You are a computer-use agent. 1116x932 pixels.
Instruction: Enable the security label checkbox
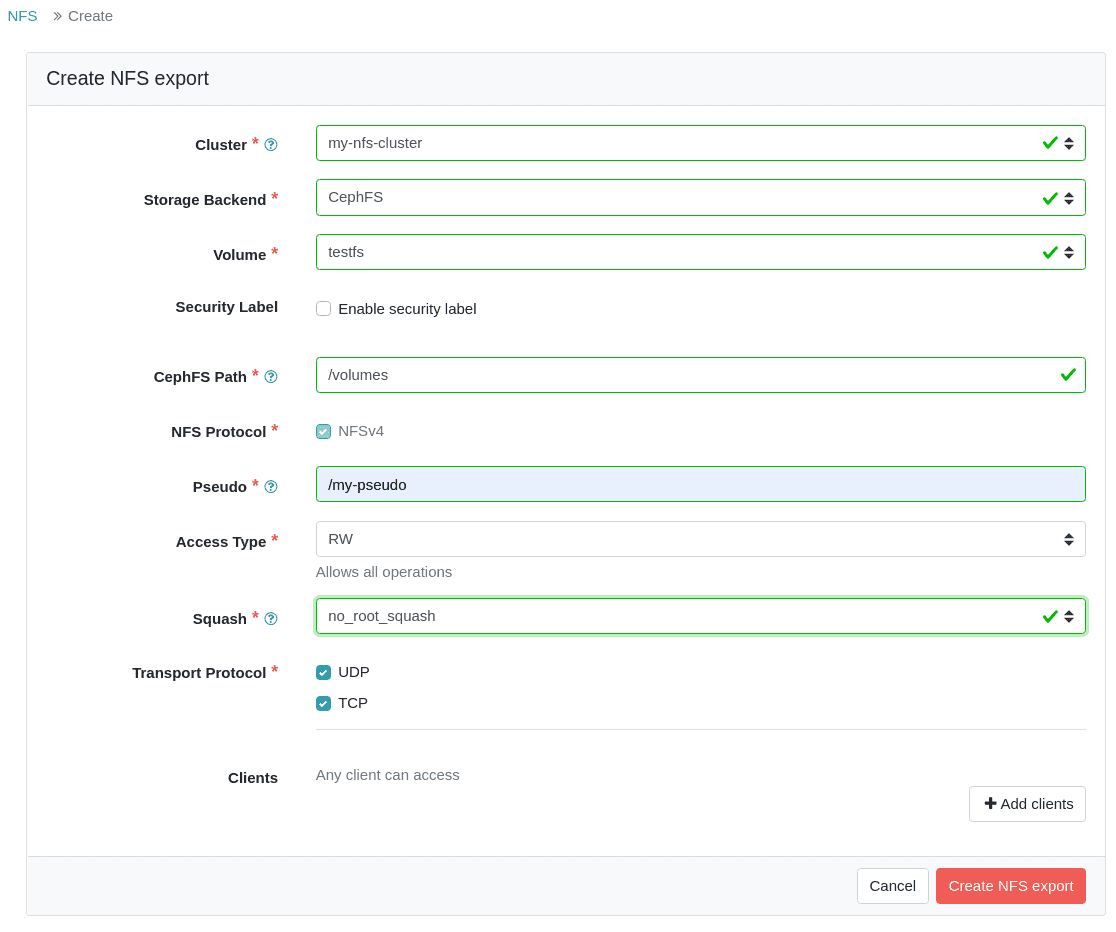(324, 309)
